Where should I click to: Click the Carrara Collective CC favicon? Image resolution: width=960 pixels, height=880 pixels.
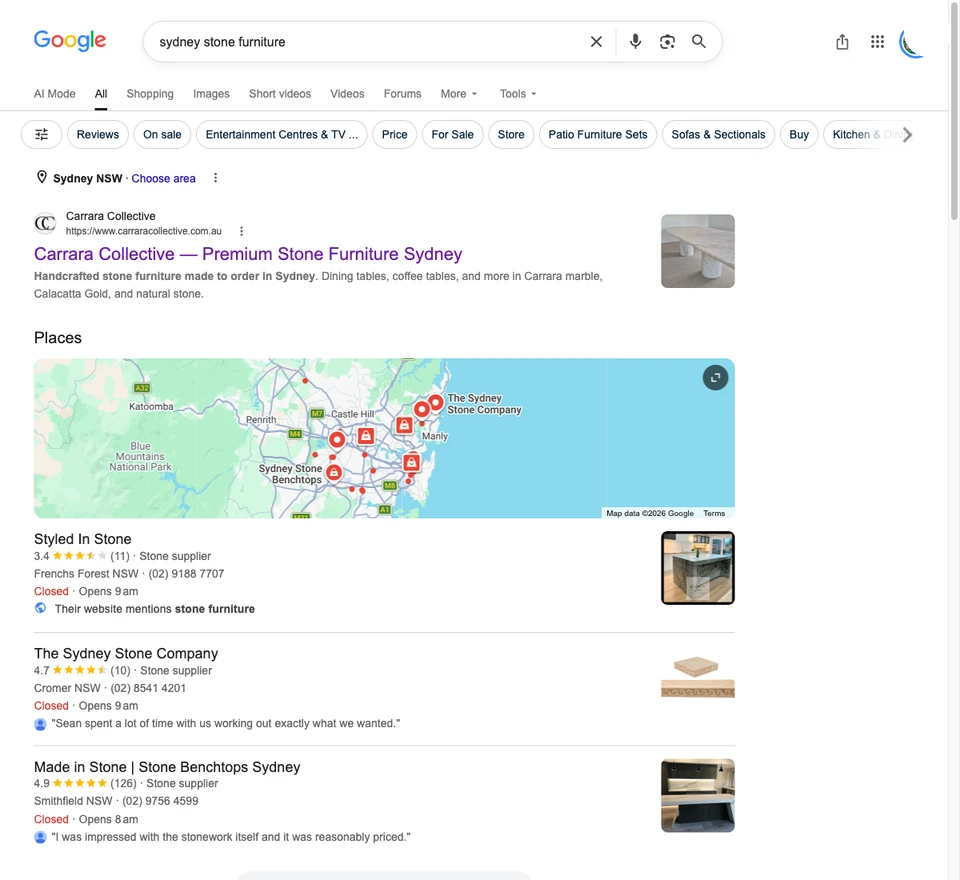[45, 223]
